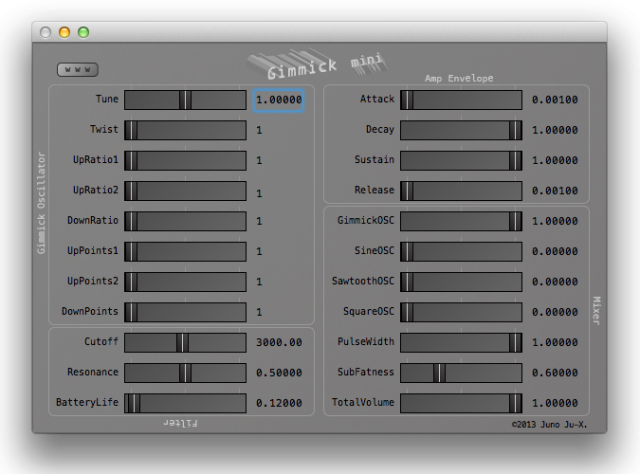Select the BatteryLife value 0.12000
The image size is (640, 474).
[x=279, y=403]
